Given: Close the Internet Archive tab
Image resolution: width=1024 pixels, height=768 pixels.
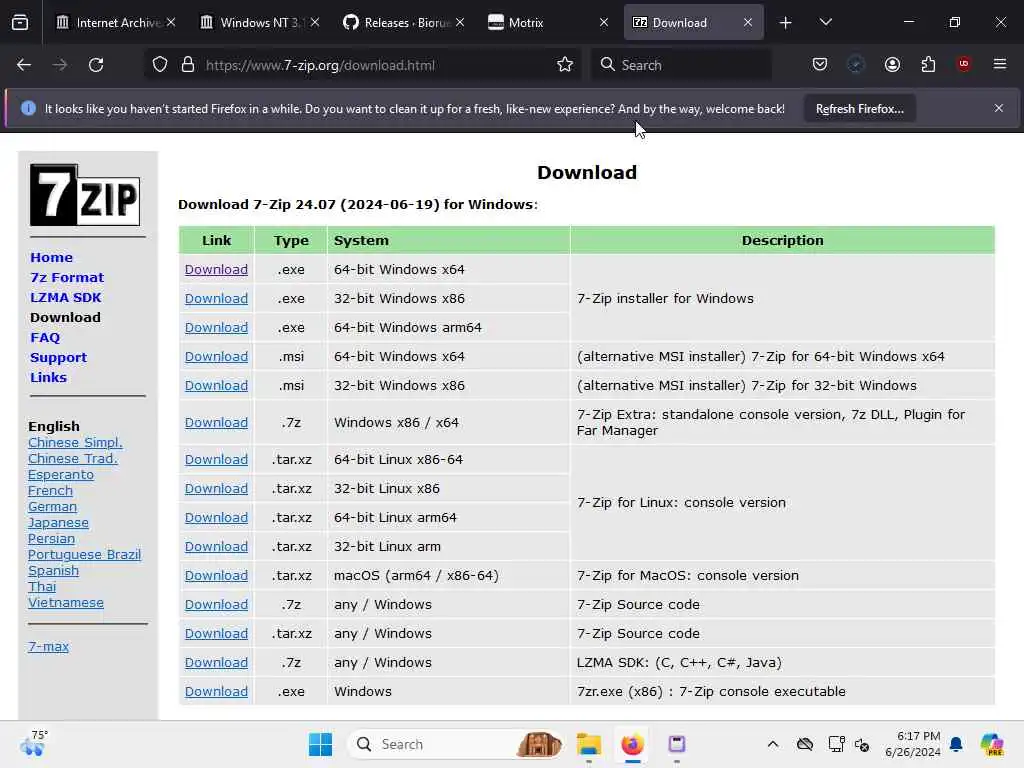Looking at the screenshot, I should point(171,23).
